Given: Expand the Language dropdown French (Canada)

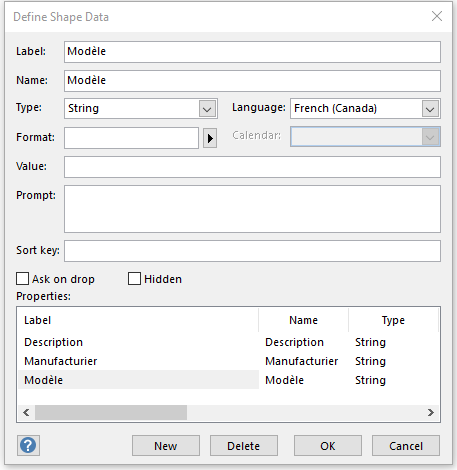Looking at the screenshot, I should (365, 109).
